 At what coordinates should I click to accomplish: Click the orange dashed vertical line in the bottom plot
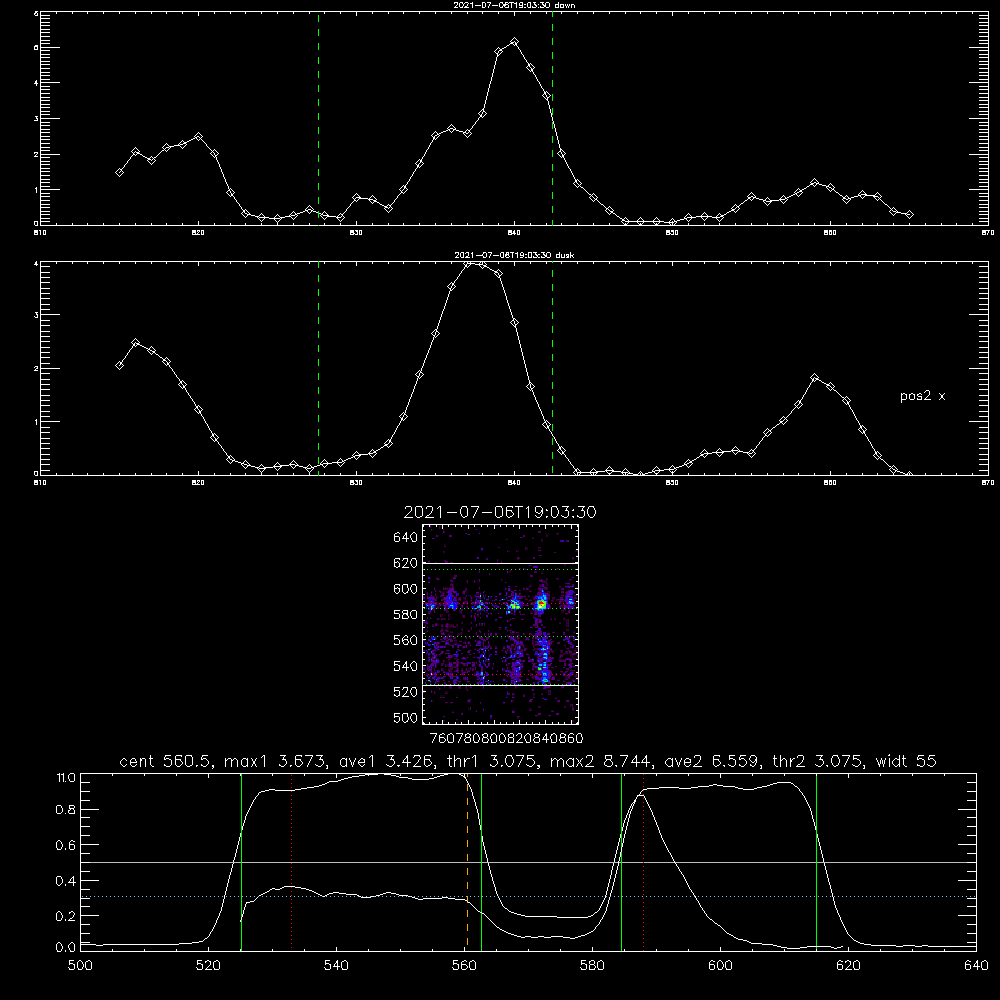tap(467, 862)
